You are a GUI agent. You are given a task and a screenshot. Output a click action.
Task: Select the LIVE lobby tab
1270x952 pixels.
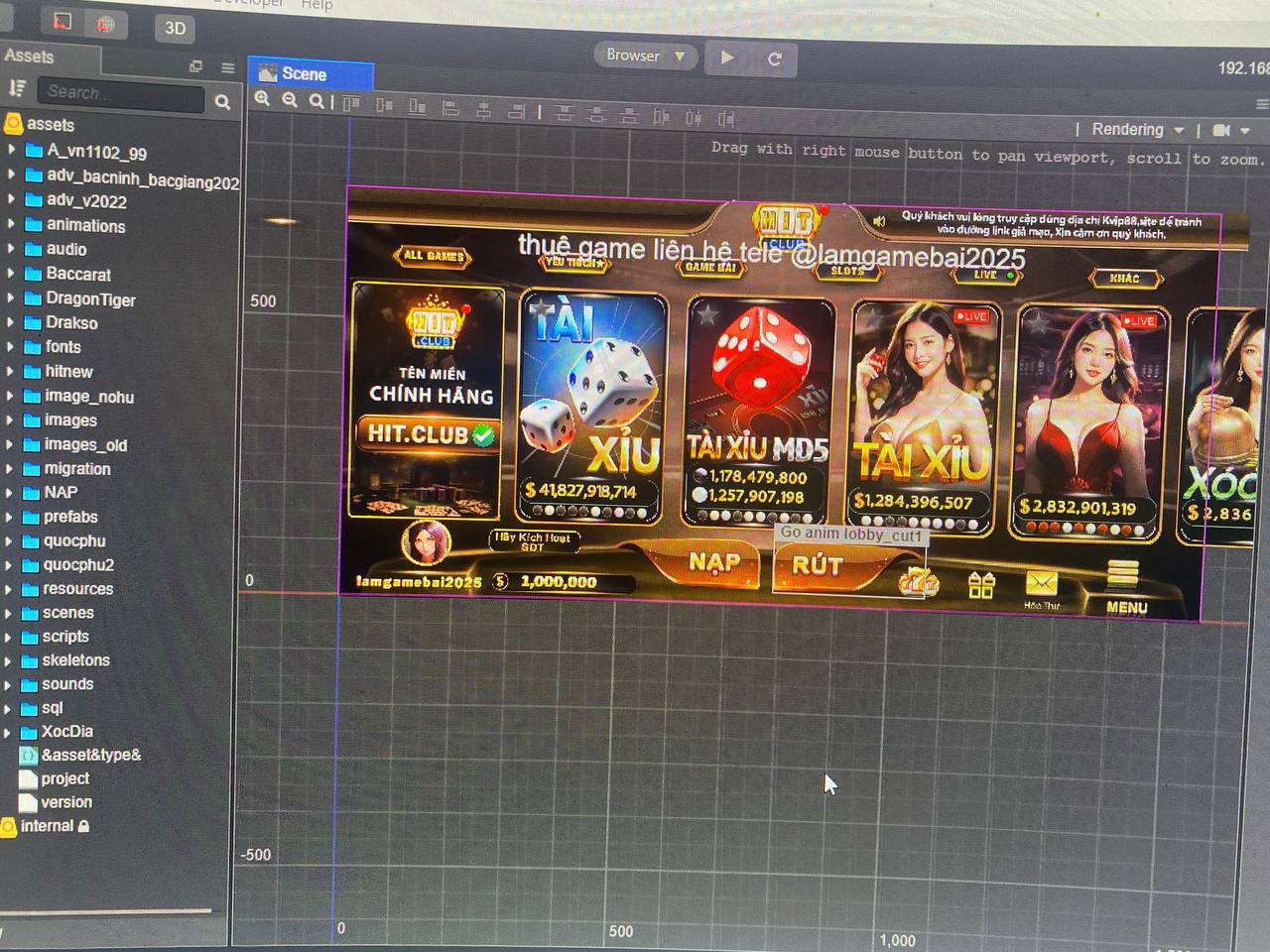pyautogui.click(x=987, y=274)
